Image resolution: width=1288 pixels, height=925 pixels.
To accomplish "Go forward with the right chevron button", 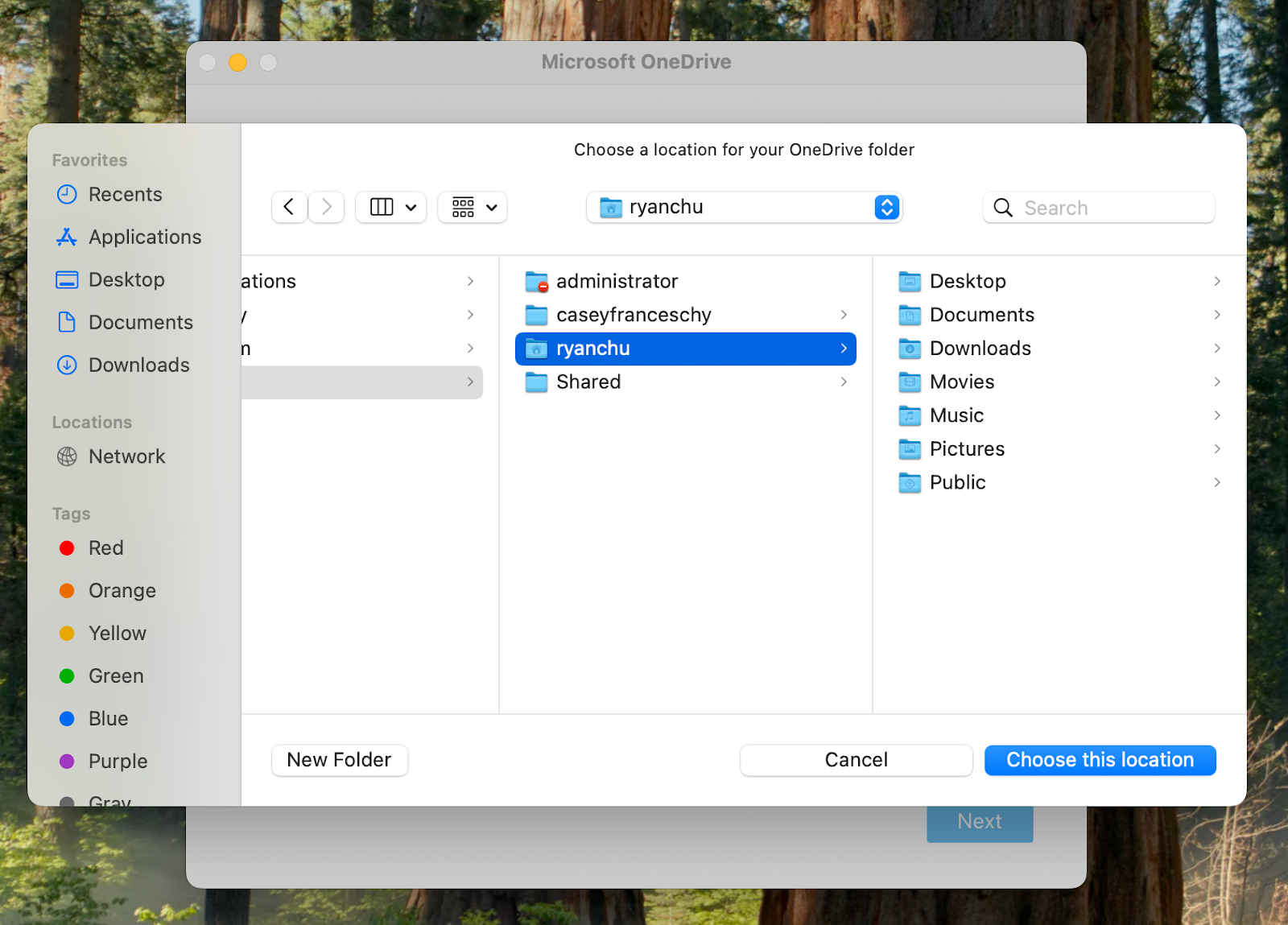I will tap(326, 208).
